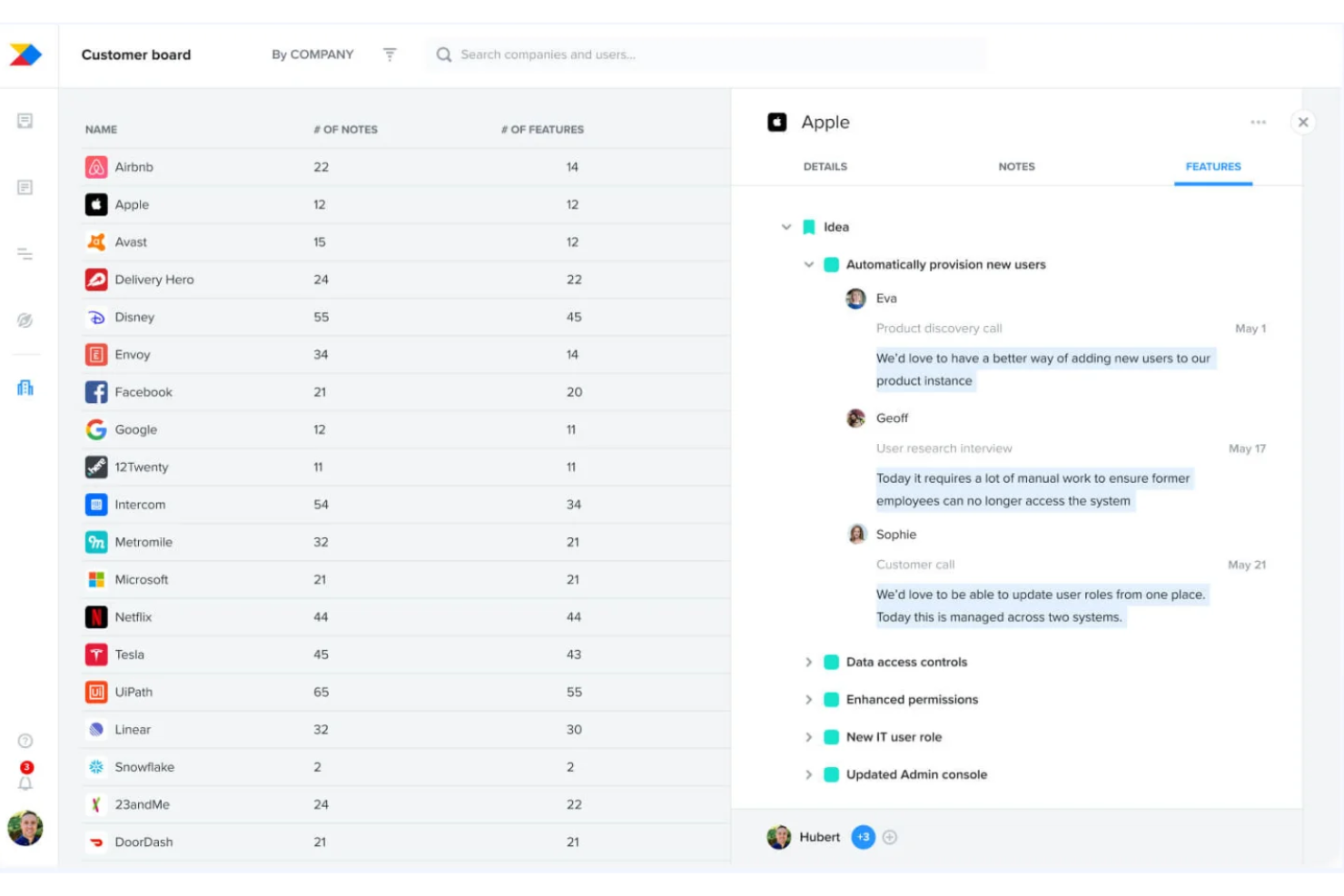
Task: Open the help question mark icon
Action: pyautogui.click(x=25, y=741)
